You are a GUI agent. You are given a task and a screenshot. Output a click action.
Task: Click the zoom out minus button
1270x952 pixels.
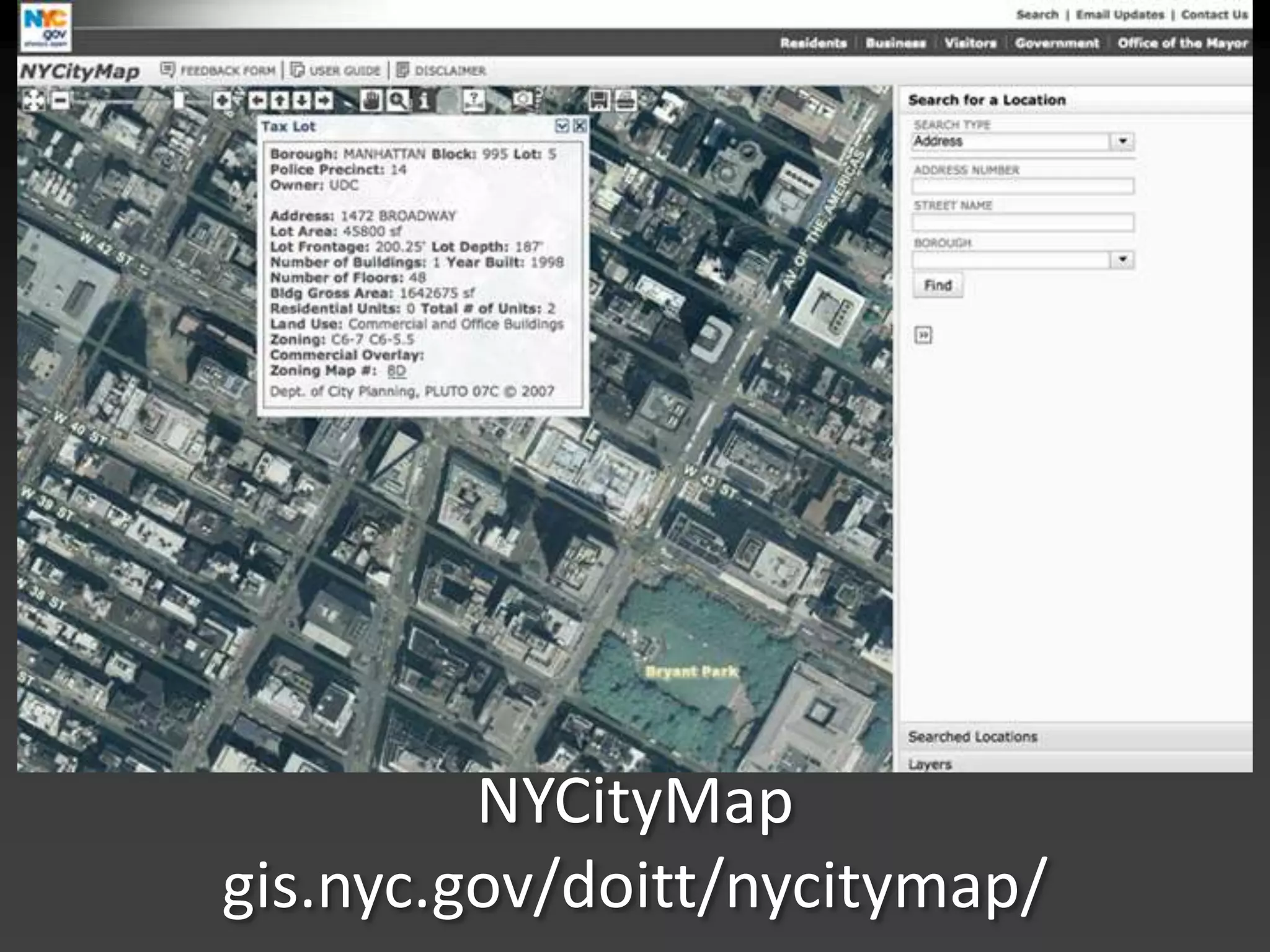tap(60, 100)
